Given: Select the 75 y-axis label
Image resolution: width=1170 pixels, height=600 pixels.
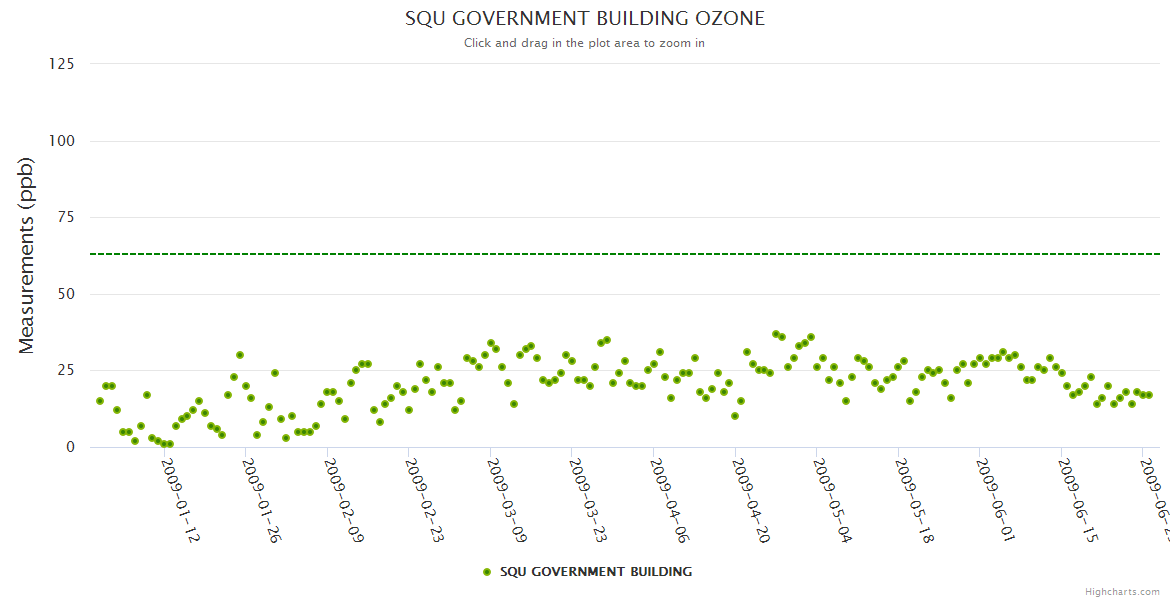Looking at the screenshot, I should pos(65,217).
